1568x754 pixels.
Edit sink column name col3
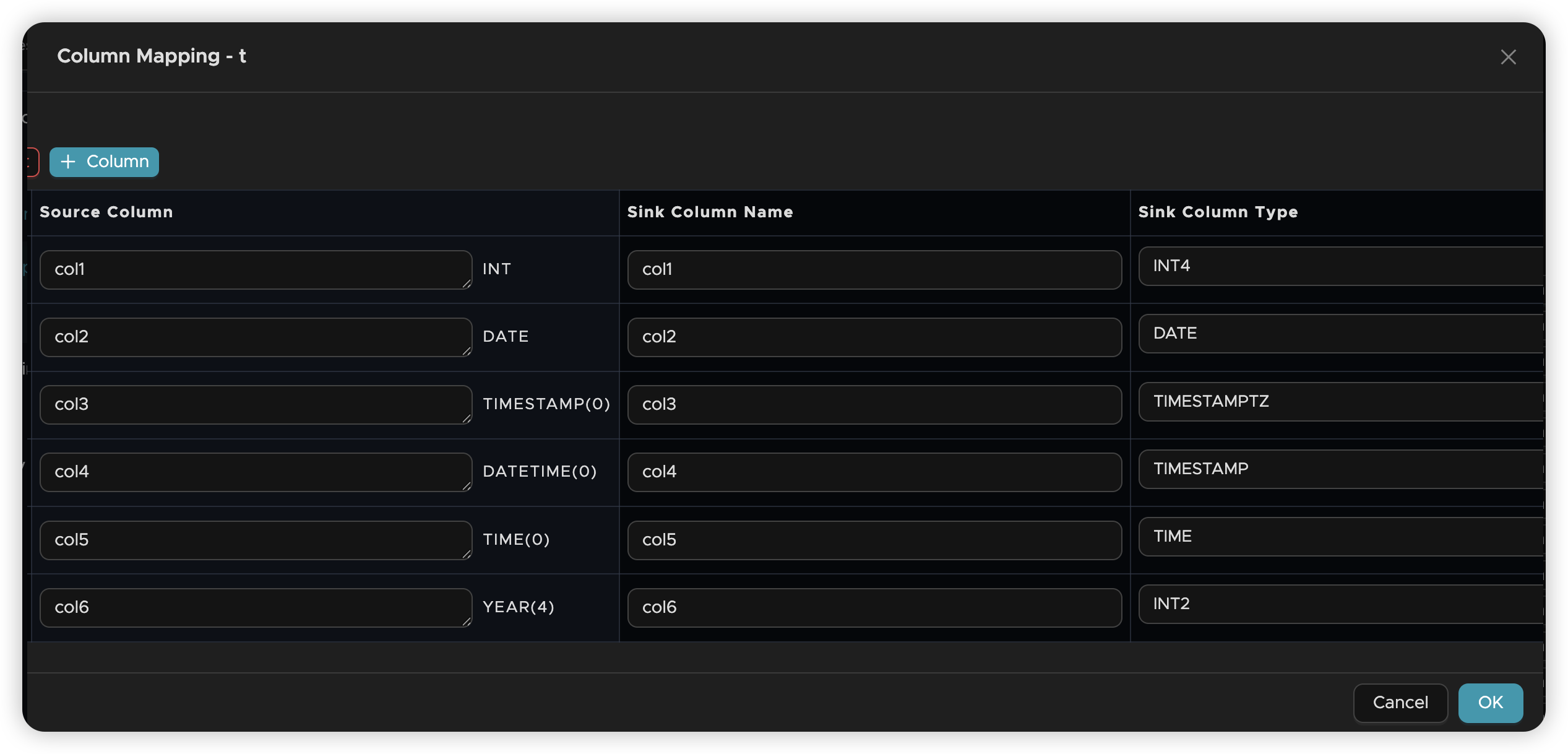tap(874, 404)
